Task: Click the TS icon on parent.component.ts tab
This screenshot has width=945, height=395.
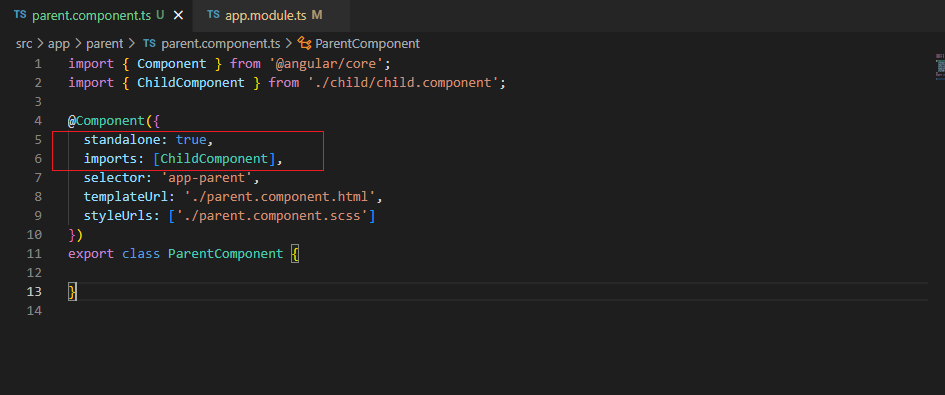Action: click(20, 15)
